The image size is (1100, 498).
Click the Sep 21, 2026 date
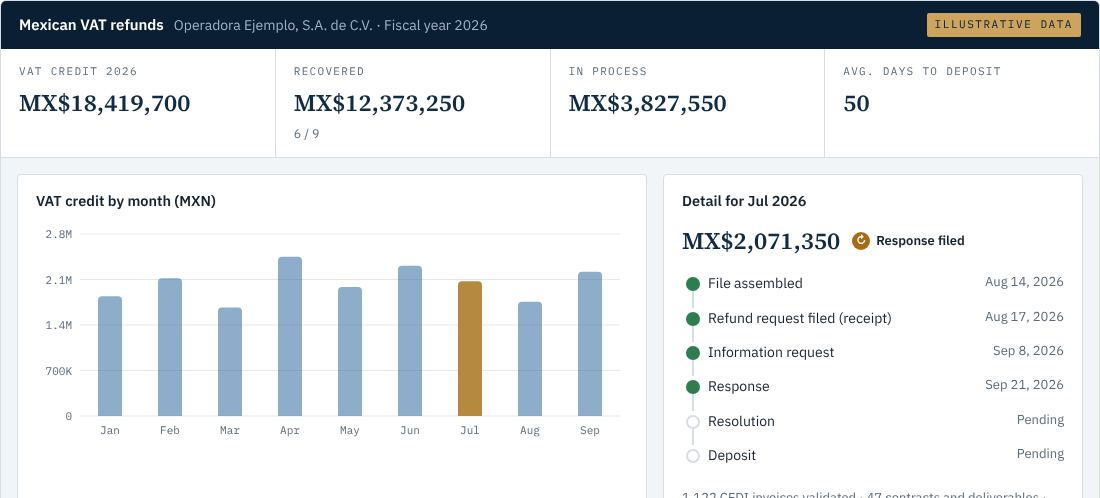pyautogui.click(x=1024, y=384)
